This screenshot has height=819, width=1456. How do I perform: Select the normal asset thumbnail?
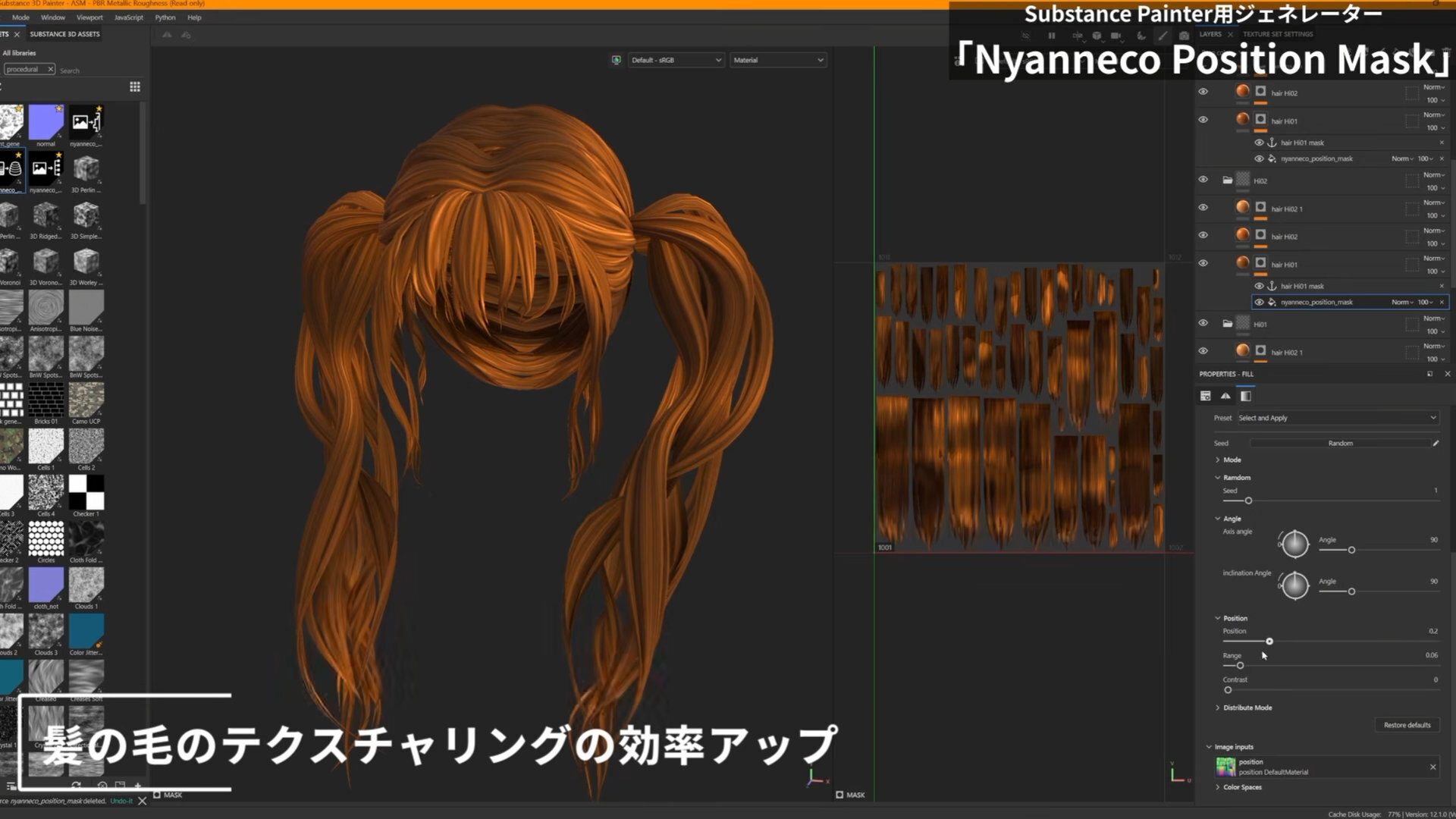tap(46, 122)
